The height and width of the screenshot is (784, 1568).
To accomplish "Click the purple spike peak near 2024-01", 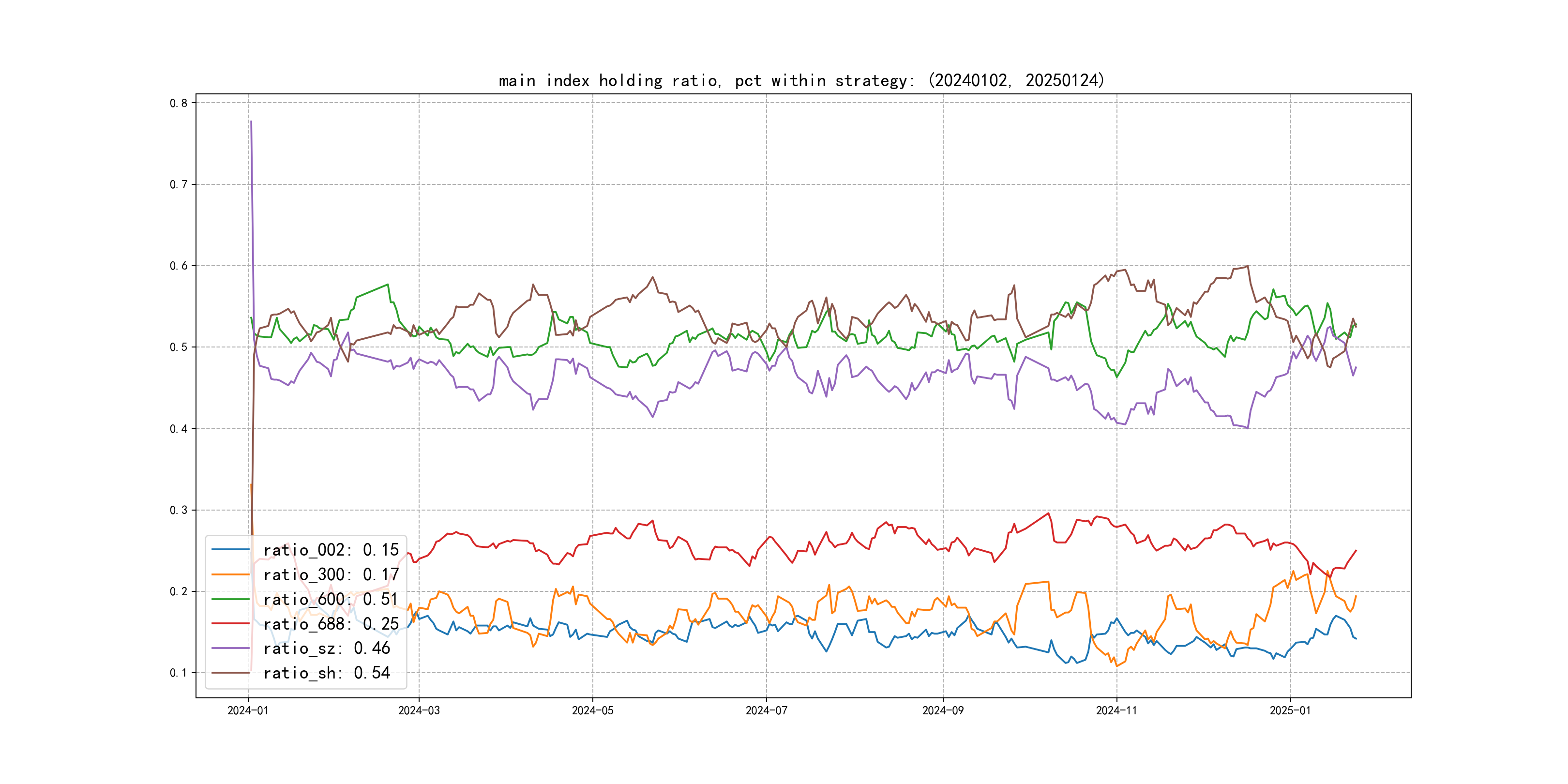I will [251, 122].
